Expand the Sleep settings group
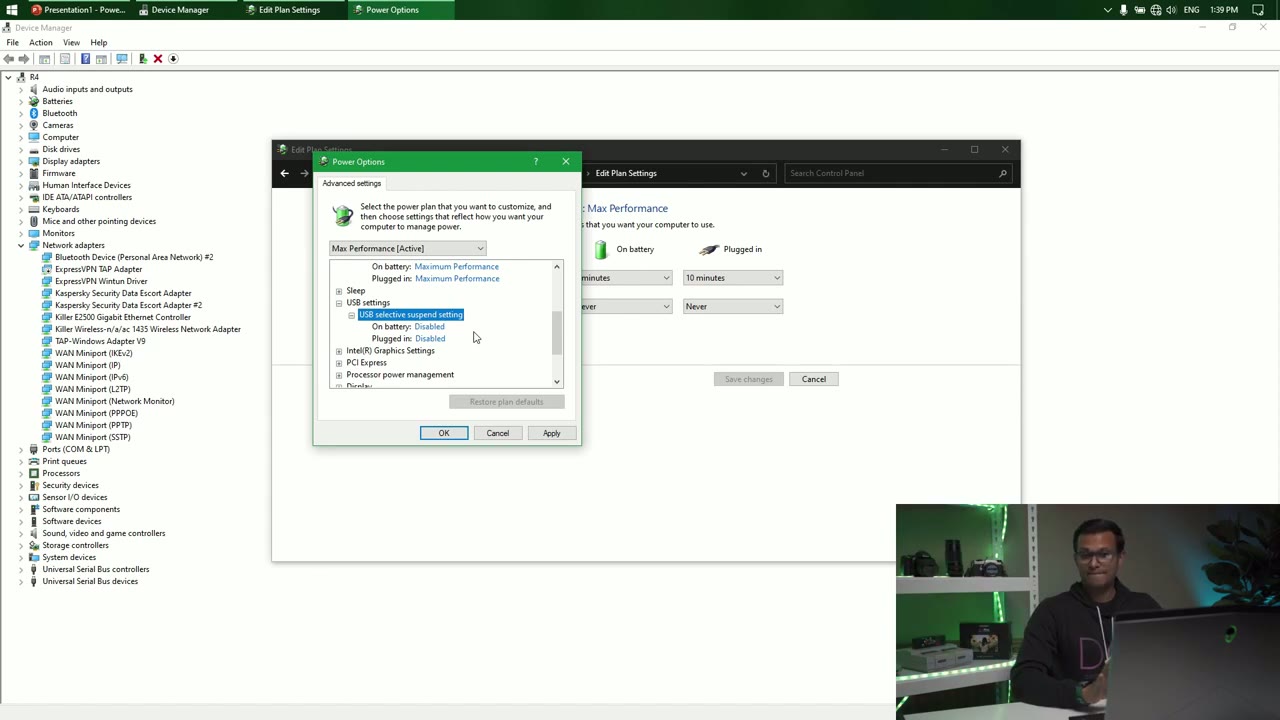Viewport: 1280px width, 720px height. click(339, 290)
